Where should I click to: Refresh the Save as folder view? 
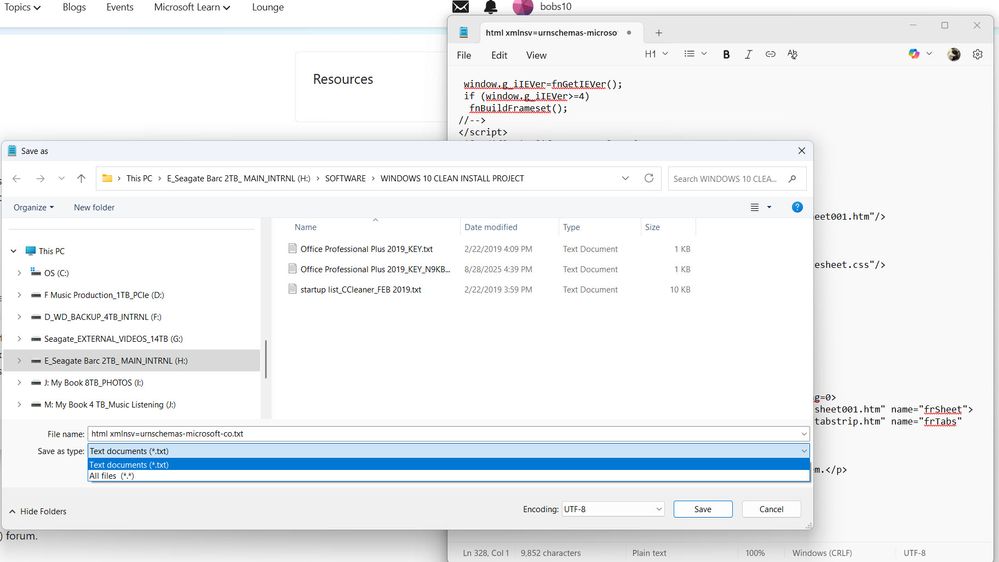tap(649, 178)
